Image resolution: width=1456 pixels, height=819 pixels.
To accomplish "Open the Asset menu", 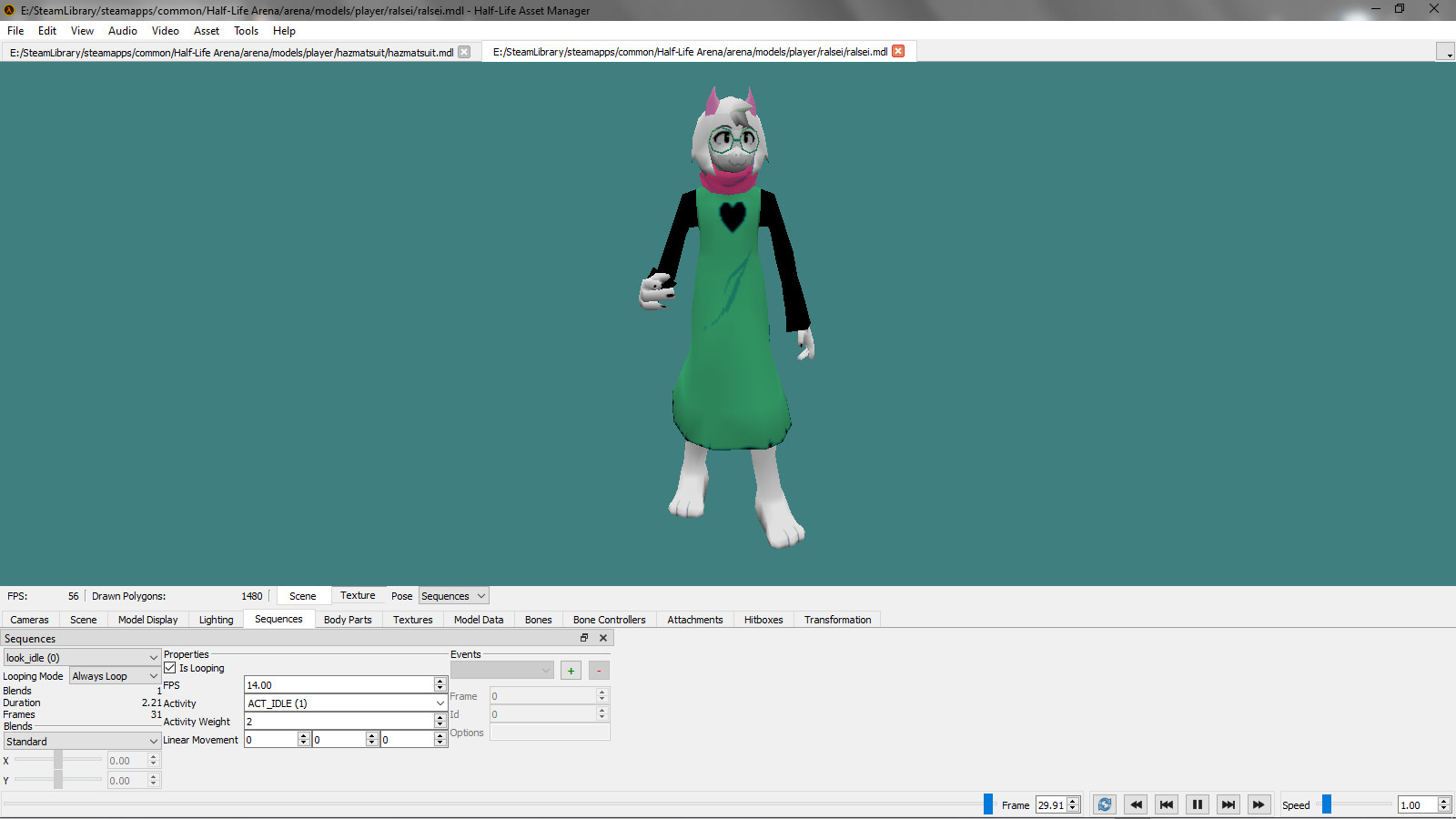I will click(x=207, y=31).
